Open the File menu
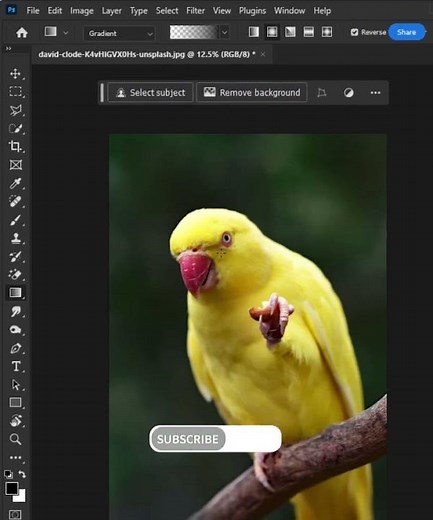The image size is (433, 520). (33, 11)
